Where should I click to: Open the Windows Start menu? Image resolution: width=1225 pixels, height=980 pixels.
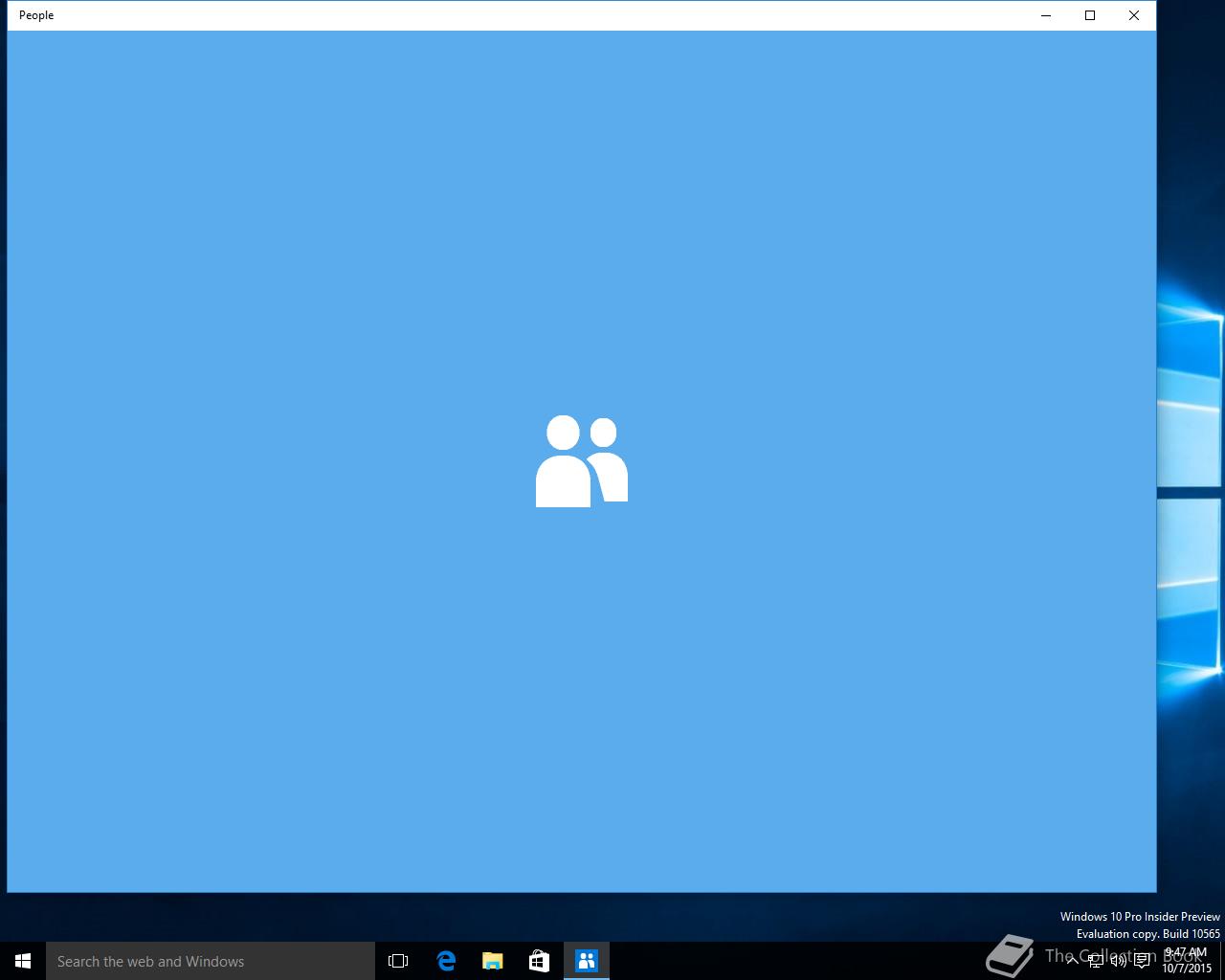(23, 961)
